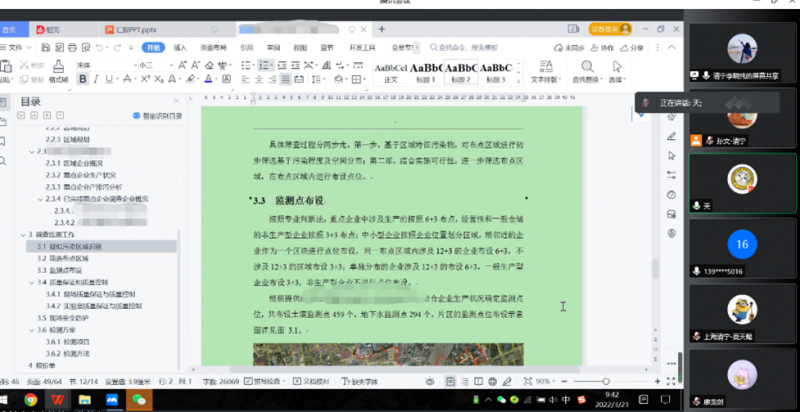Open the 页面布局 (Page Layout) tab

point(213,47)
